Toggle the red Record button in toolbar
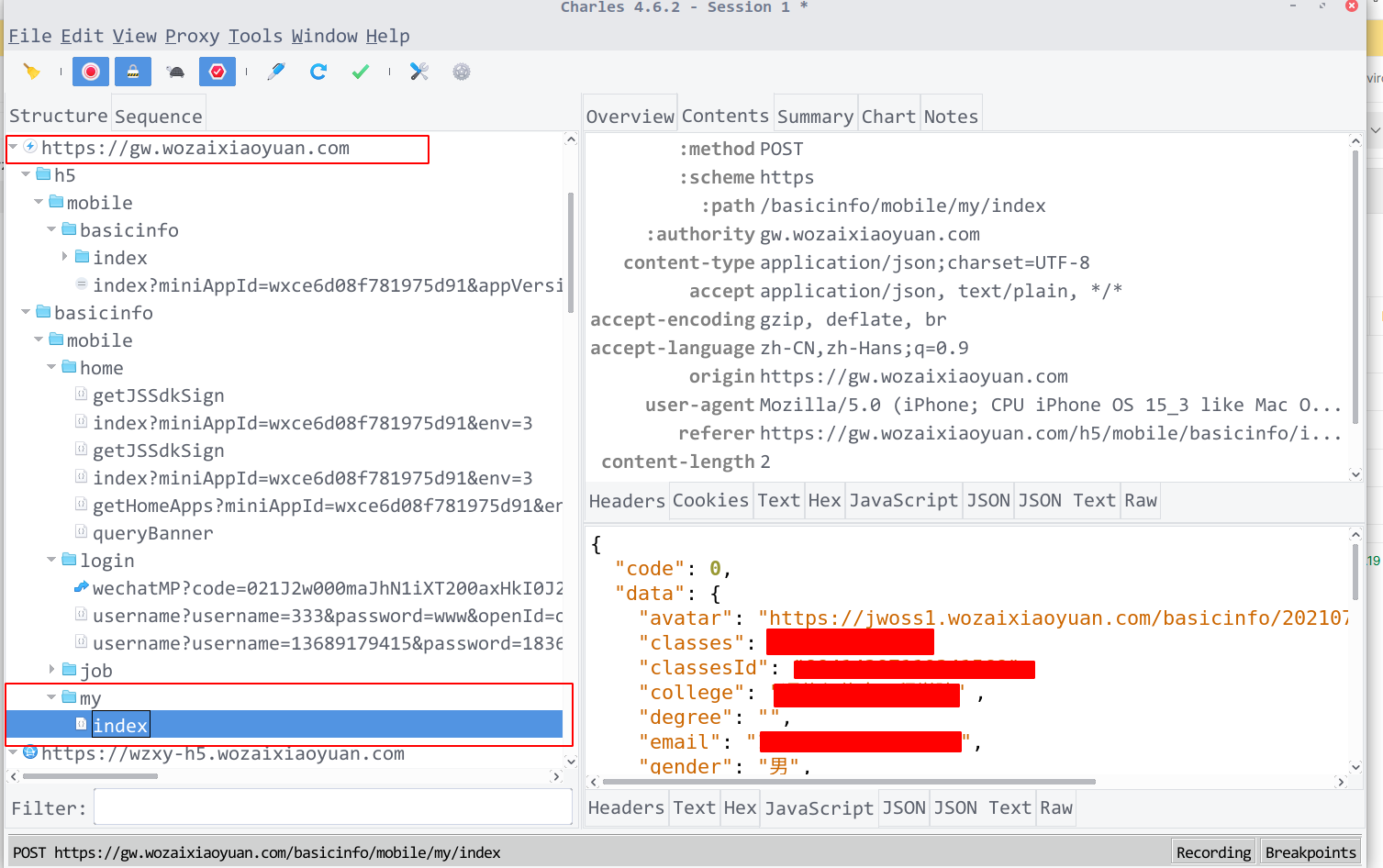Image resolution: width=1383 pixels, height=868 pixels. point(91,72)
